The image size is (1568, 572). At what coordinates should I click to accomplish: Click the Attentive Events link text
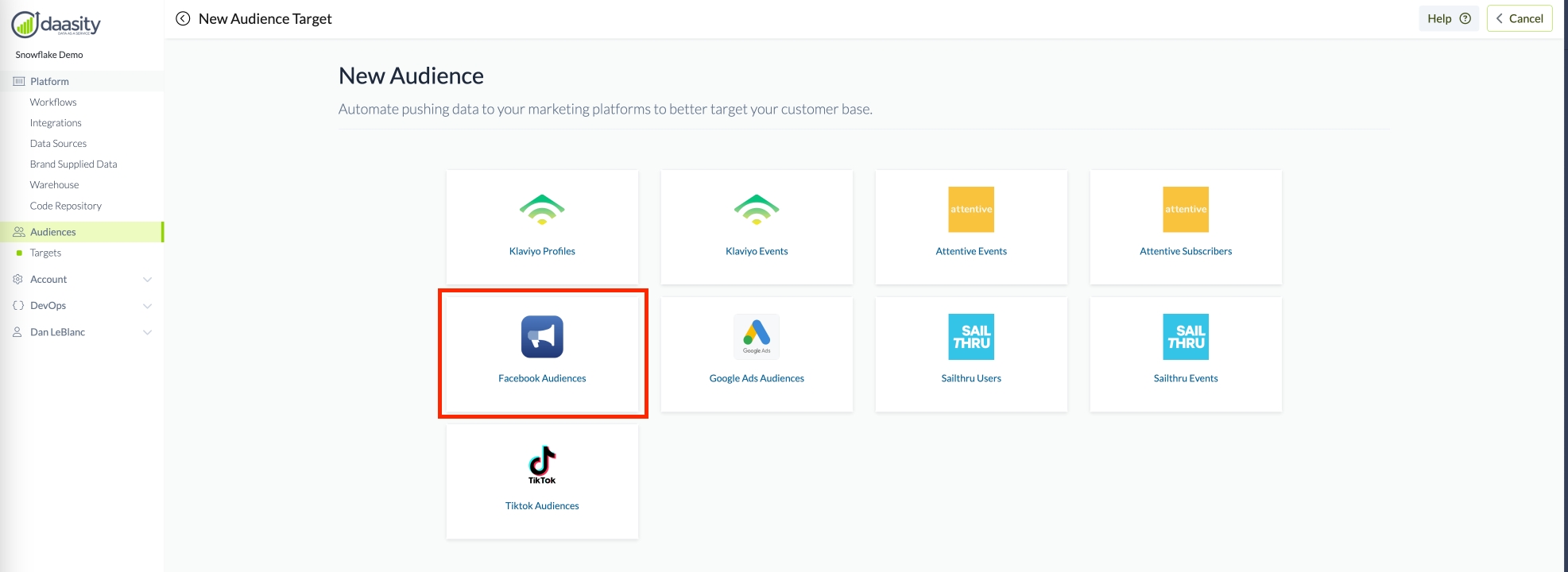971,251
